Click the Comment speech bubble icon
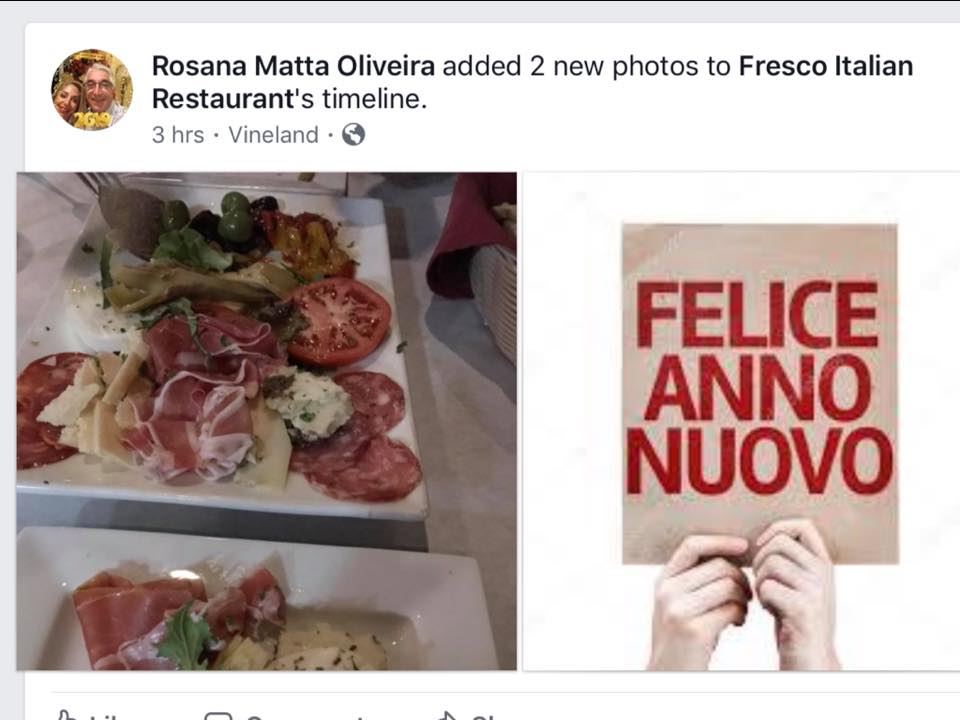 click(218, 715)
